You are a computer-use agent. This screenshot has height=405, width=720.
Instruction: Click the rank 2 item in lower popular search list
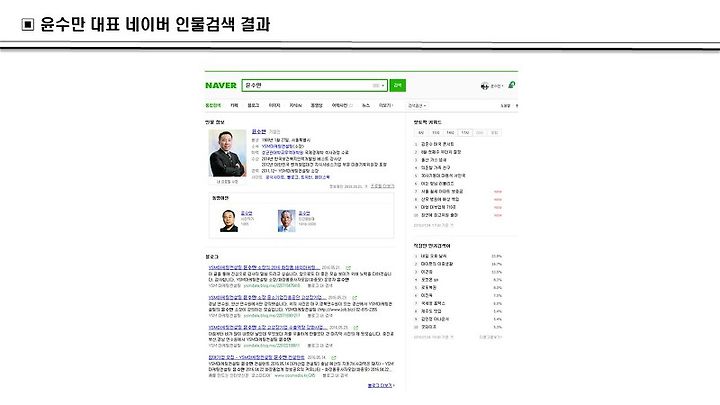[437, 264]
